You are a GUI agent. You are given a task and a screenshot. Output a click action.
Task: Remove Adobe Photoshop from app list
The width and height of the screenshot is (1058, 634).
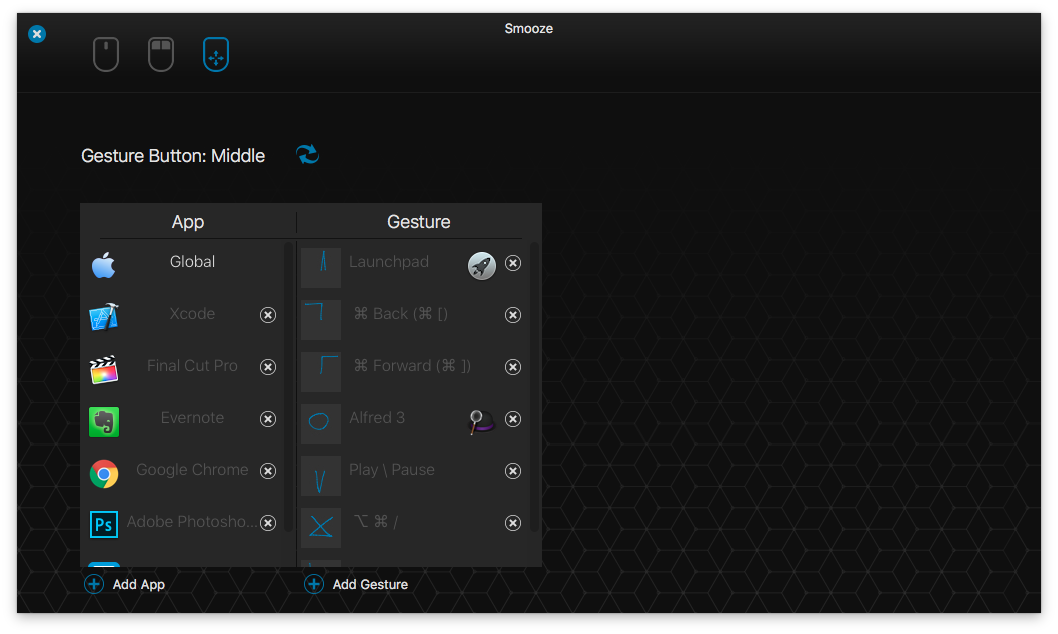point(268,523)
